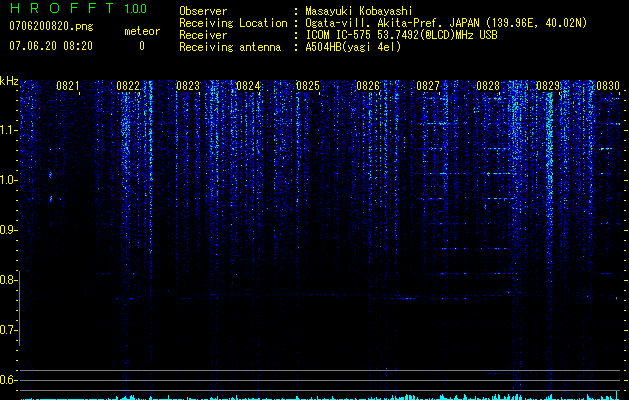This screenshot has height=400, width=629.
Task: Click the 0.8 kHz axis label
Action: pyautogui.click(x=8, y=280)
